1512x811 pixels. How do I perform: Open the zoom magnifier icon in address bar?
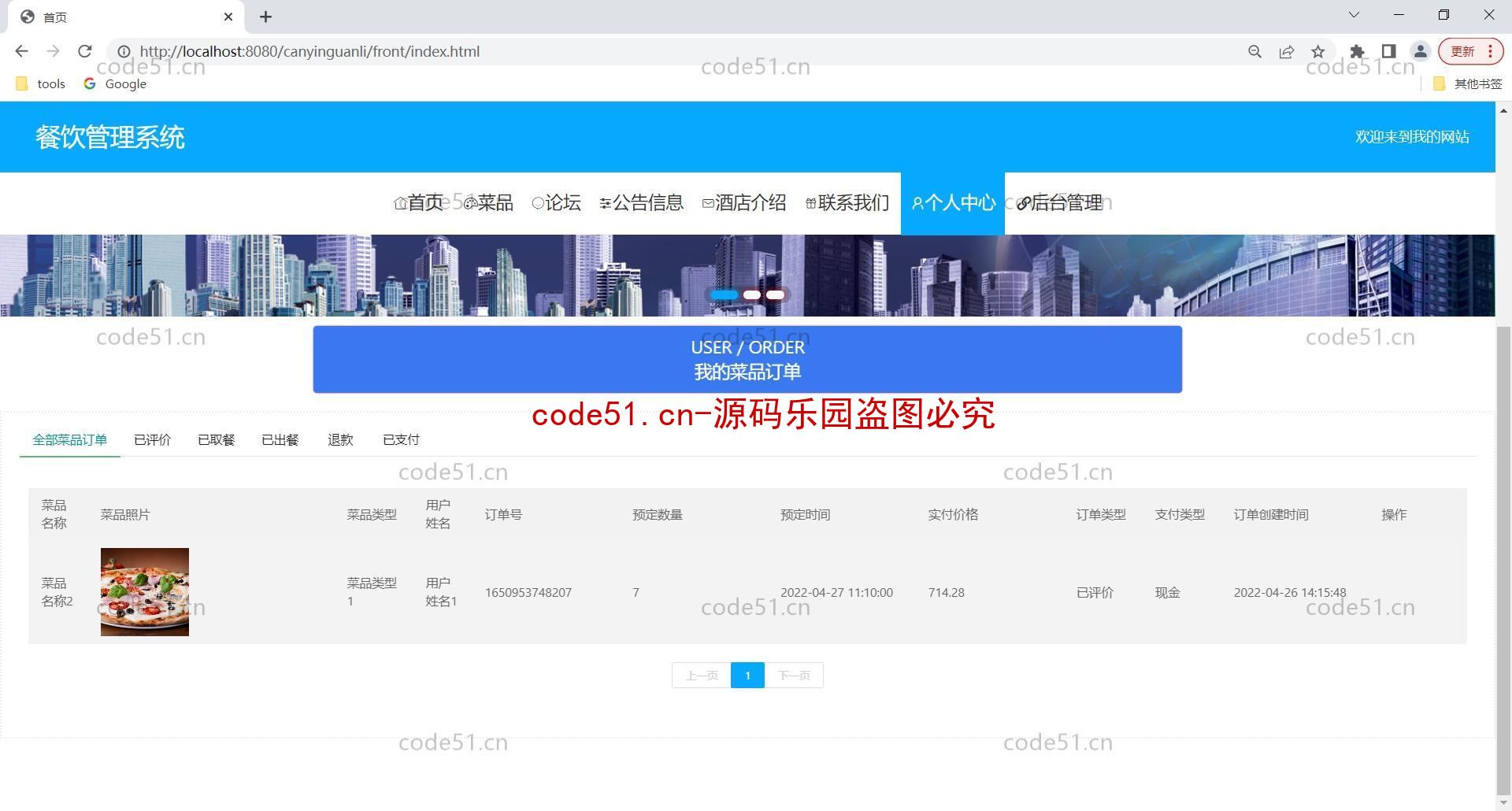[1254, 51]
